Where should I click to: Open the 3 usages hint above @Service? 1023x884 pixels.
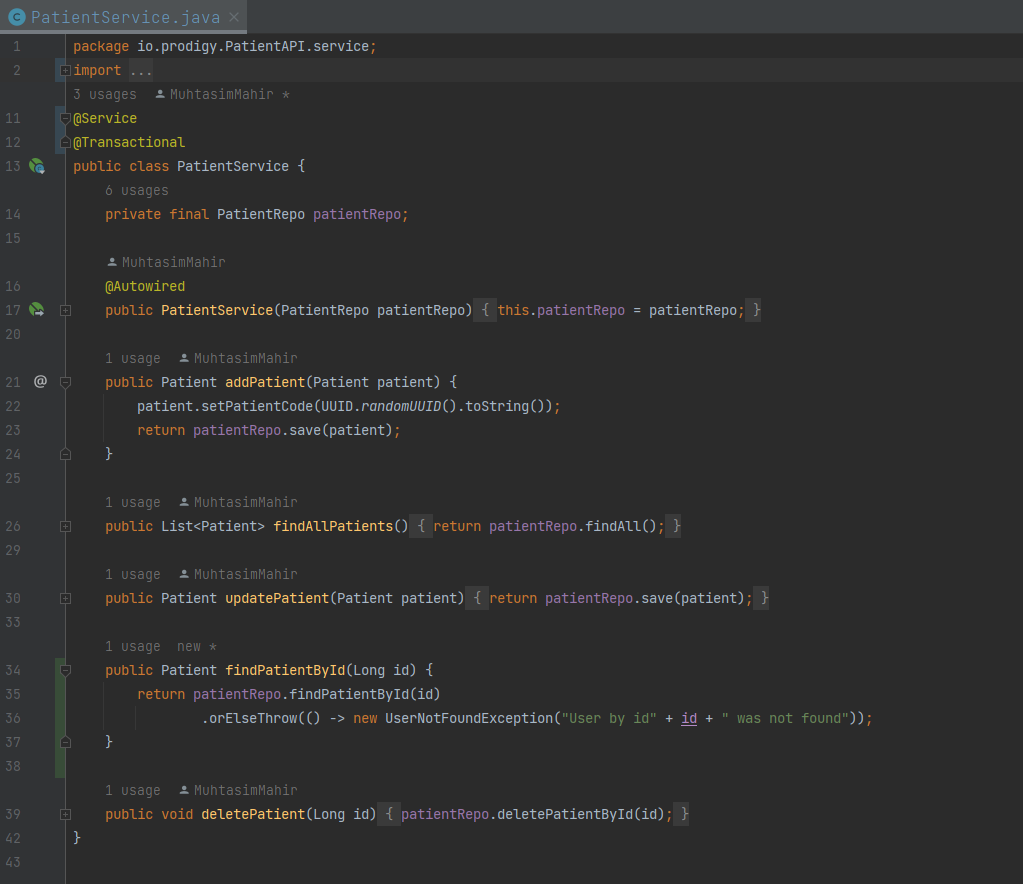105,95
